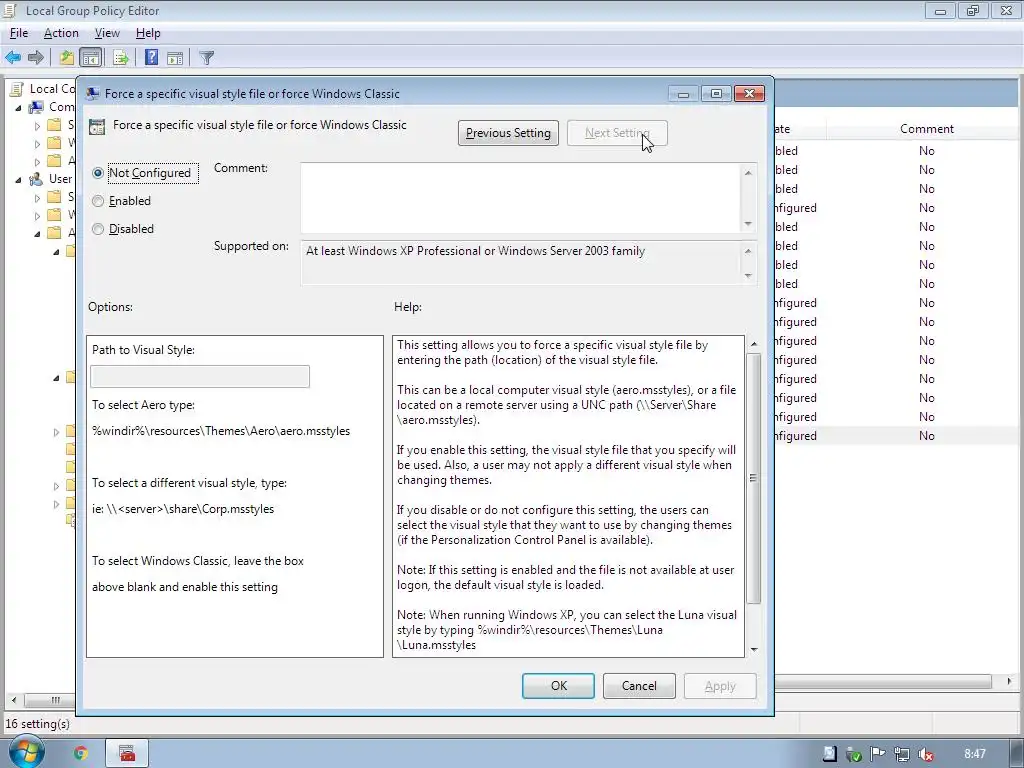This screenshot has width=1024, height=768.
Task: Open Action Center flag tray icon
Action: click(878, 754)
